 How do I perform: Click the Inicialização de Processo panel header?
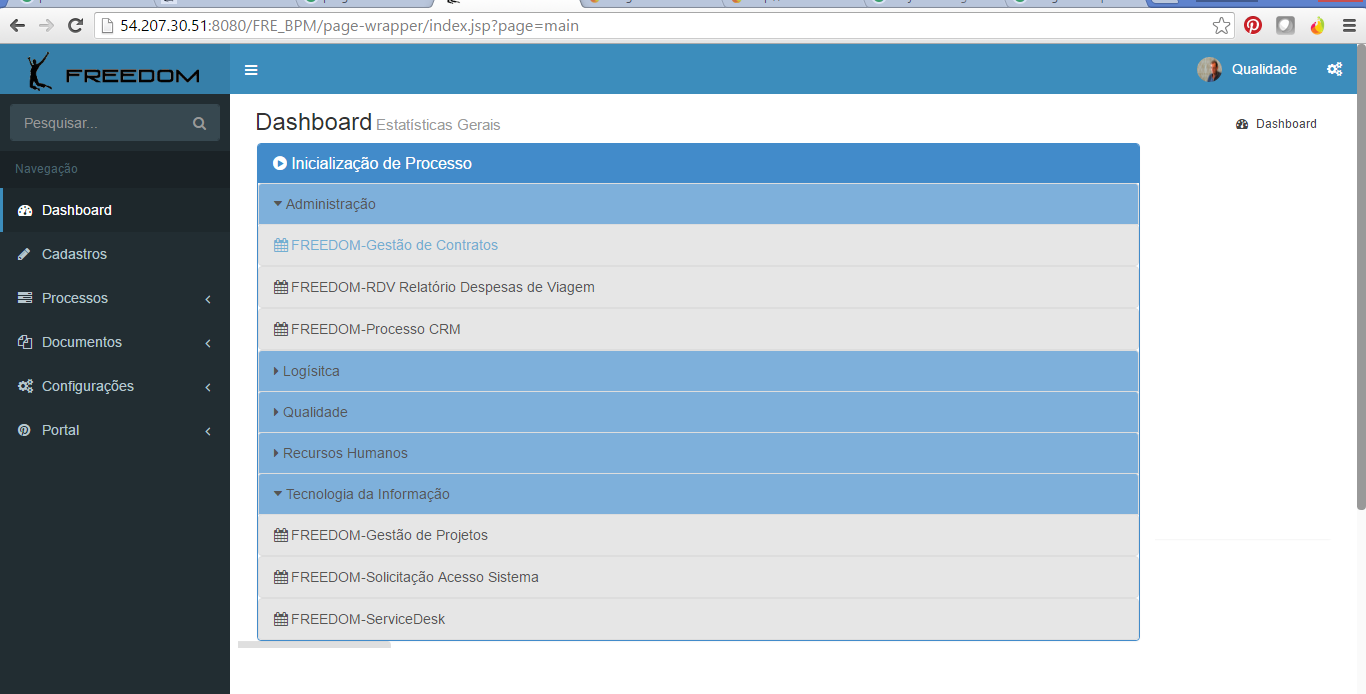pos(698,163)
